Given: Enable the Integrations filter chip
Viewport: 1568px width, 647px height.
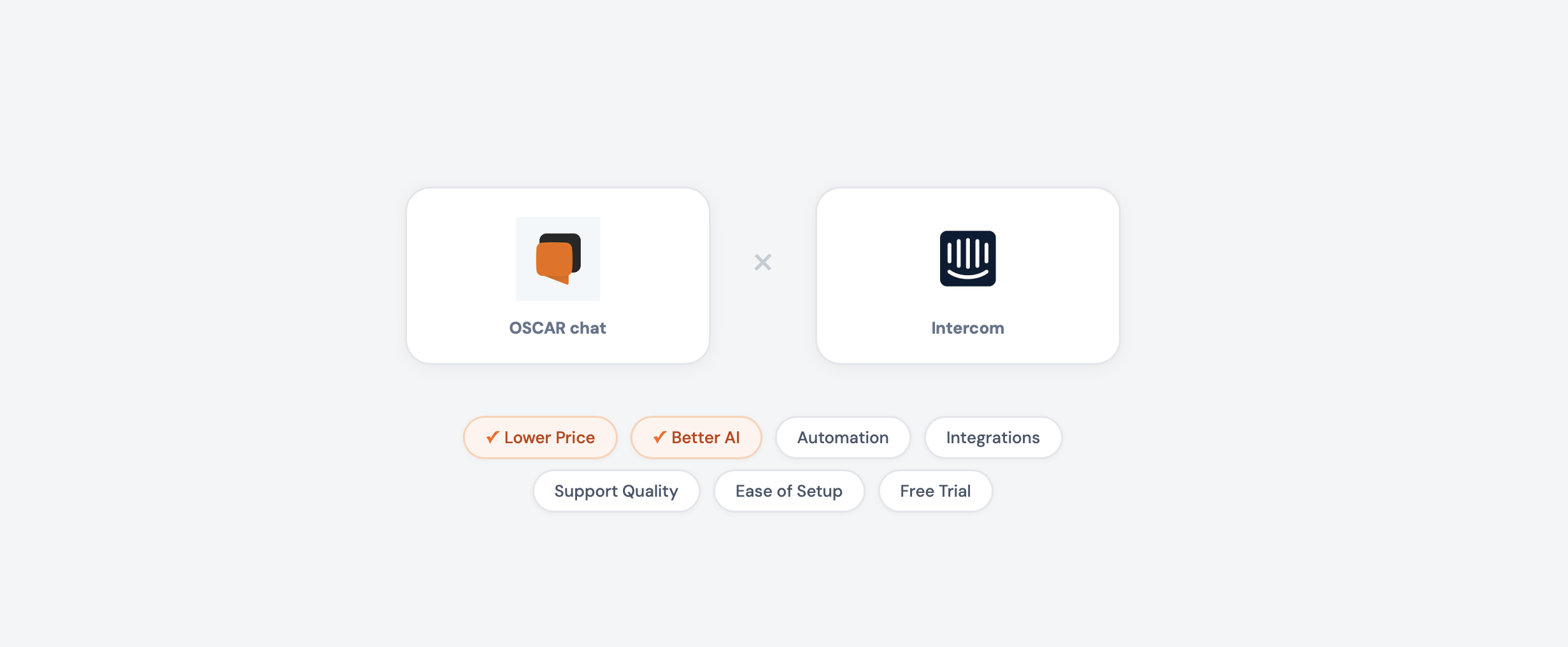Looking at the screenshot, I should 992,437.
